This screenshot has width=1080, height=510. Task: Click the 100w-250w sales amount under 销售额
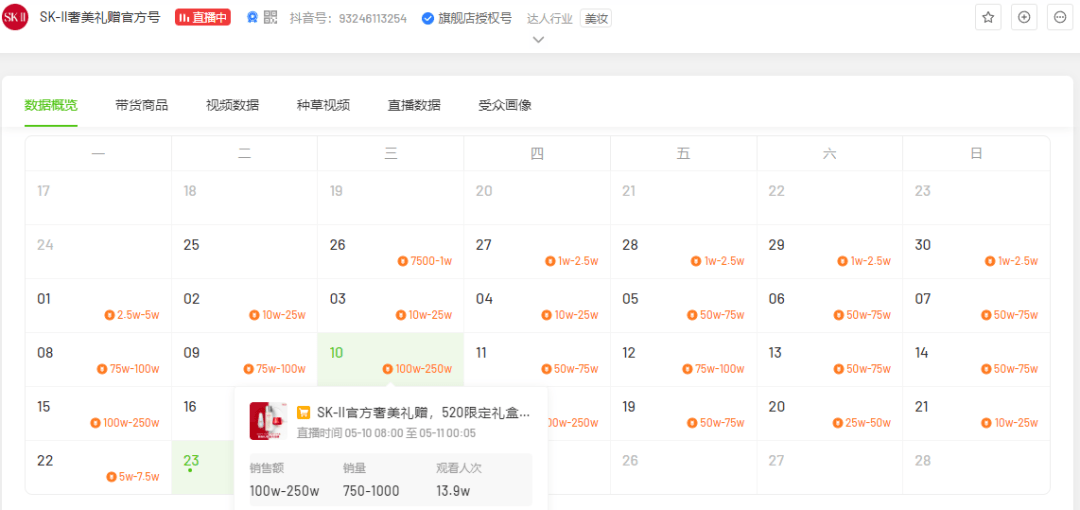(x=284, y=491)
